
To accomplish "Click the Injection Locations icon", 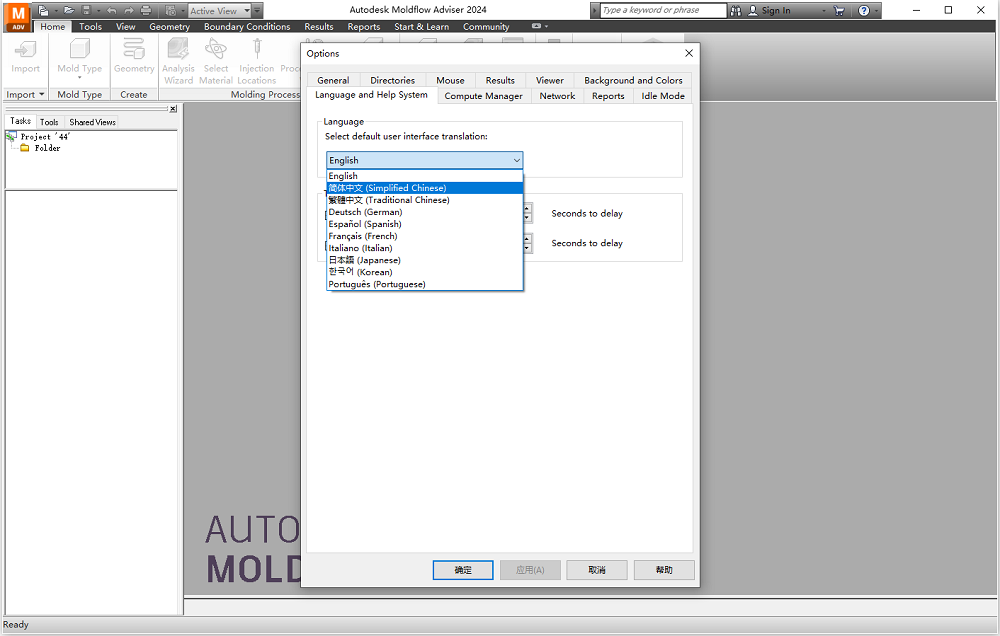I will [x=257, y=49].
